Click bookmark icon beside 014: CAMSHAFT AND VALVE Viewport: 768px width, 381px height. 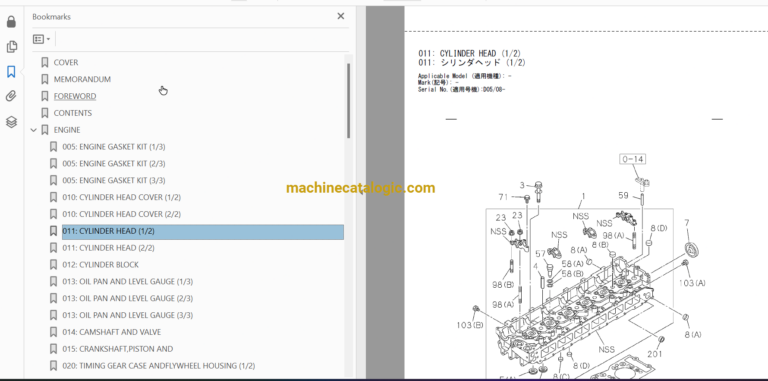(53, 332)
